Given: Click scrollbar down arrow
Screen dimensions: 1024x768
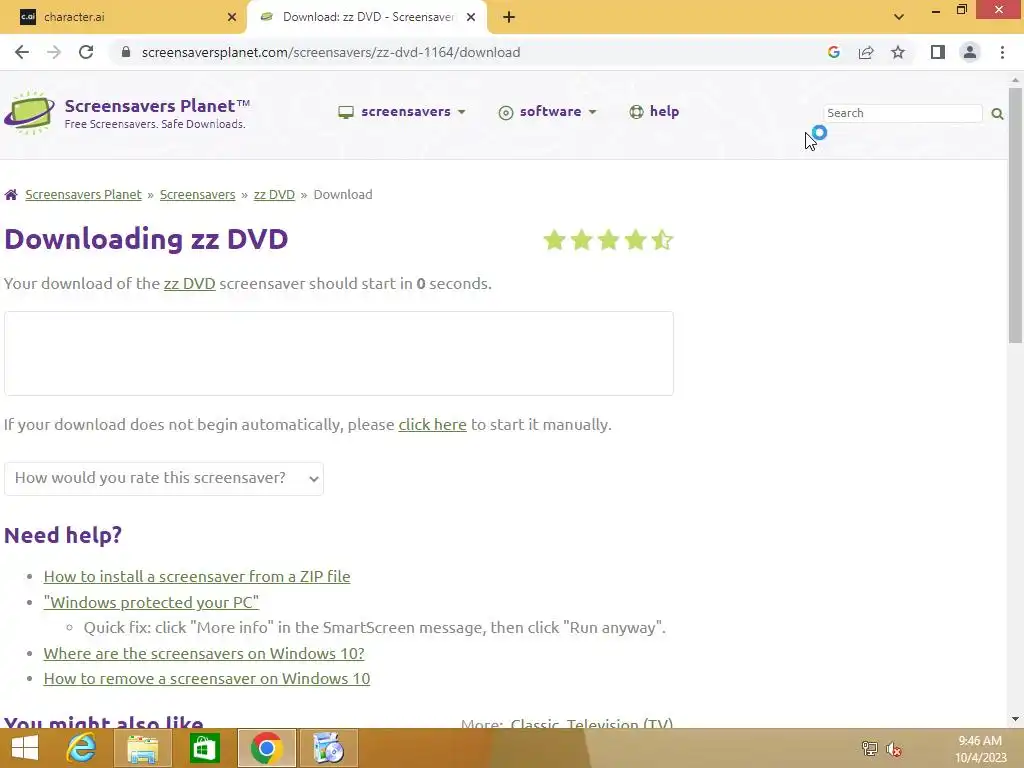Looking at the screenshot, I should tap(1015, 719).
